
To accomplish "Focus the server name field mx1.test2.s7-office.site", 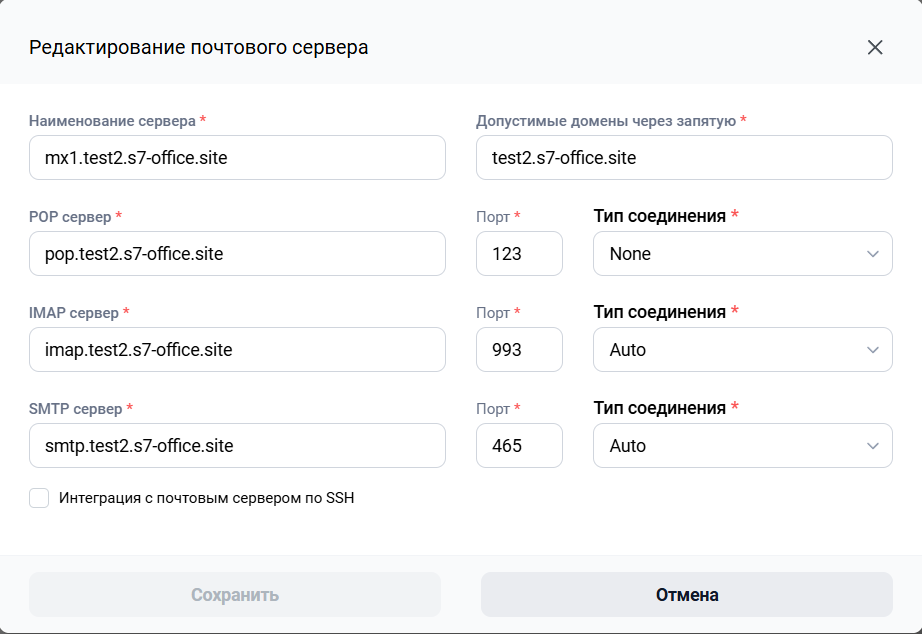I will click(238, 158).
